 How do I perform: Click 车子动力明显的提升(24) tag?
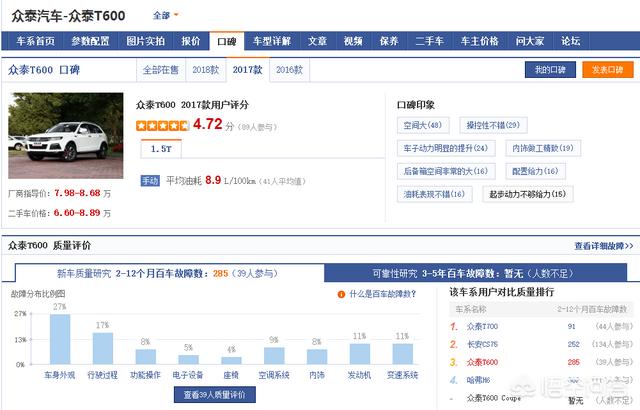point(446,148)
